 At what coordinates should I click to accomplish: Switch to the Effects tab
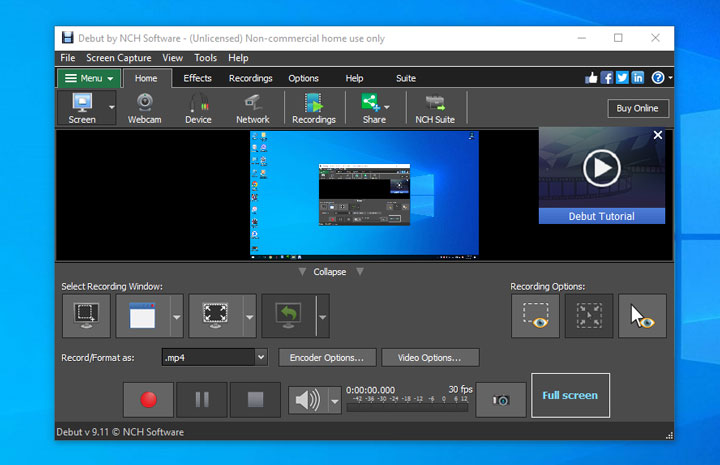(x=197, y=78)
